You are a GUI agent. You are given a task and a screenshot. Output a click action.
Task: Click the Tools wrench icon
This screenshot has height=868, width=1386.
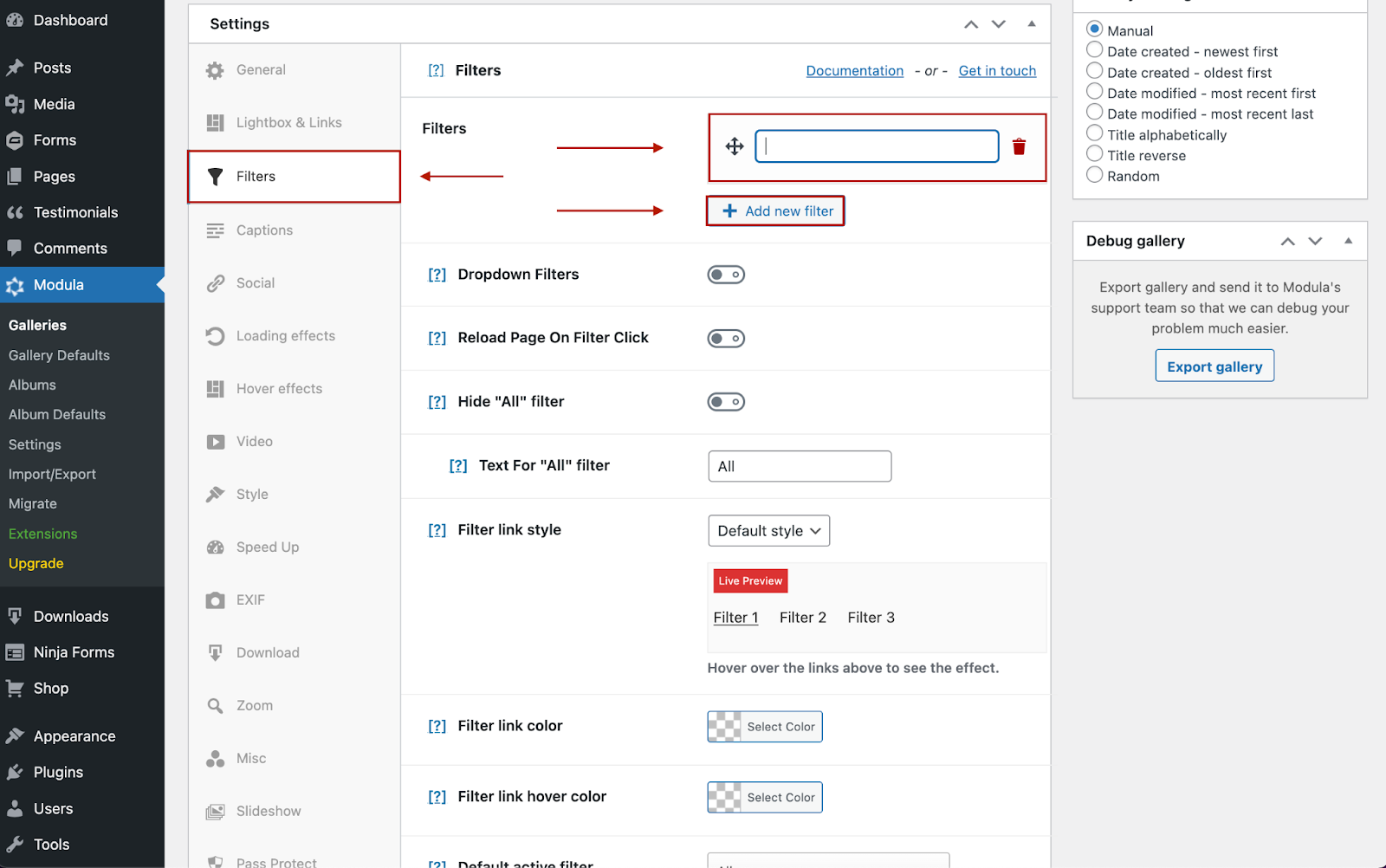click(x=15, y=845)
